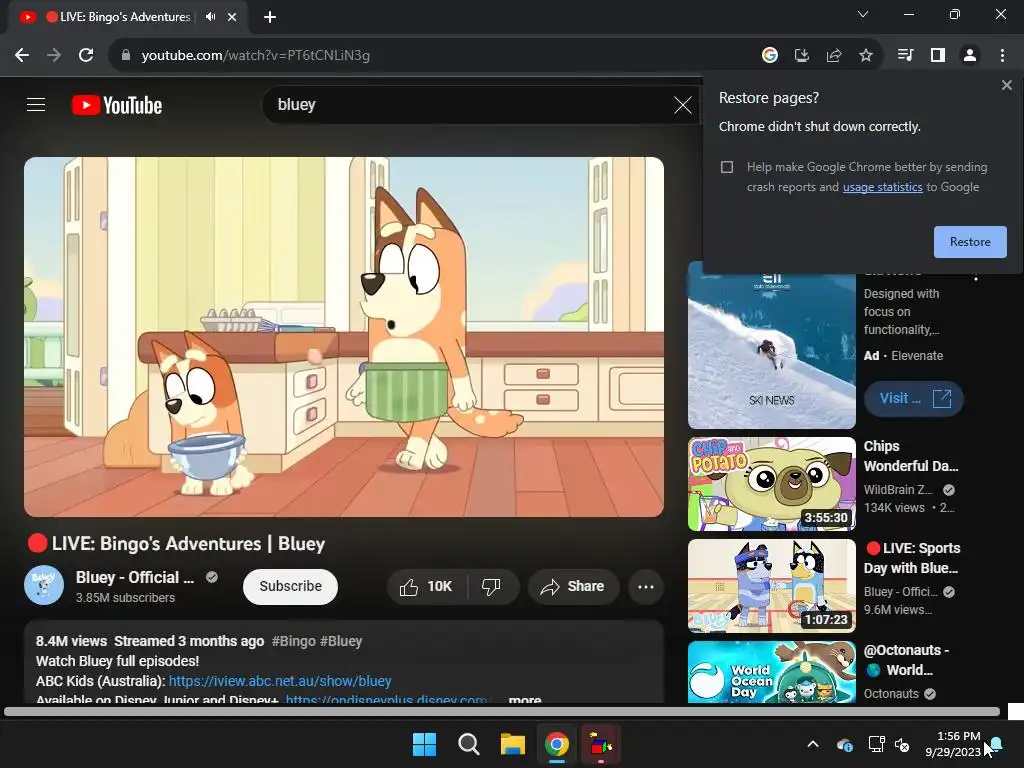Show hidden system tray icons
Image resolution: width=1024 pixels, height=768 pixels.
812,744
